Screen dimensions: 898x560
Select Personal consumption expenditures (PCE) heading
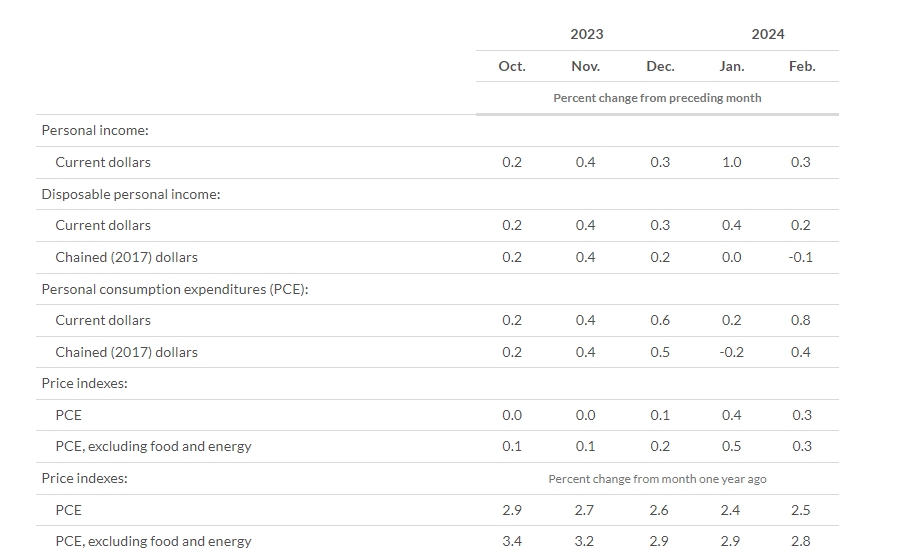pos(175,289)
